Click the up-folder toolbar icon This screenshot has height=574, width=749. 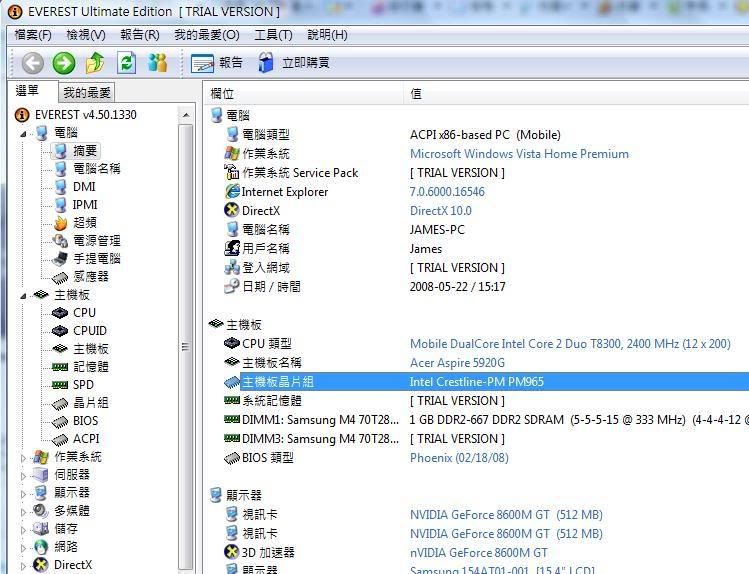coord(95,63)
